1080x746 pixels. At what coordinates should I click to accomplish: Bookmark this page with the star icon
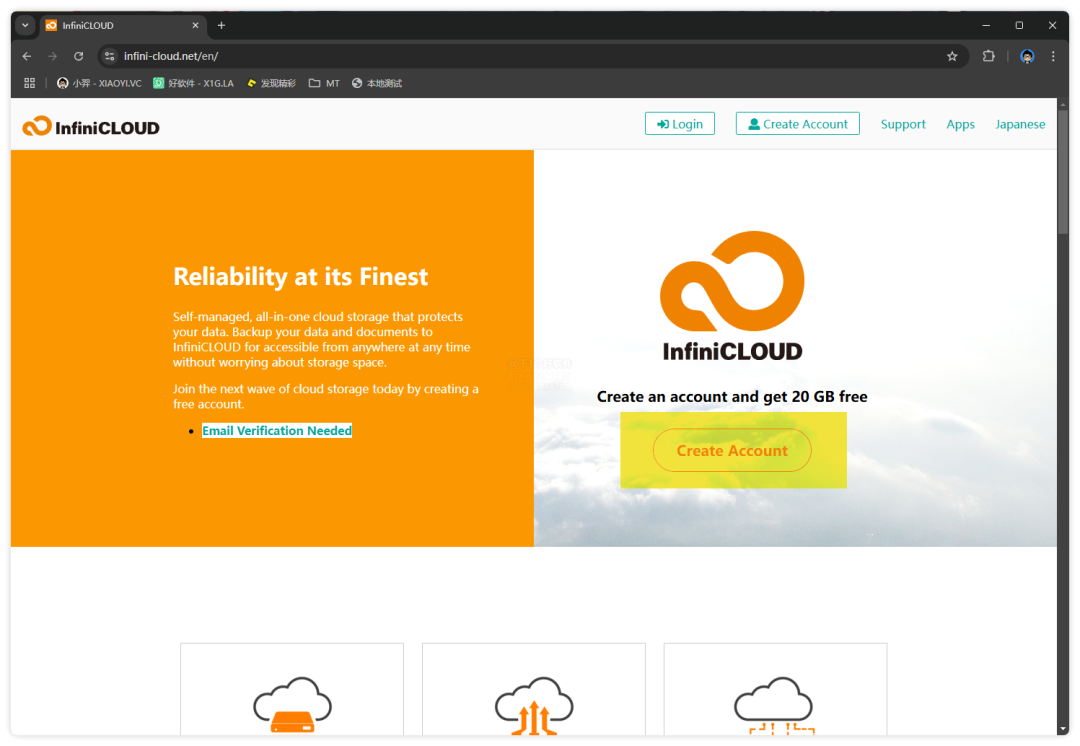[x=952, y=56]
